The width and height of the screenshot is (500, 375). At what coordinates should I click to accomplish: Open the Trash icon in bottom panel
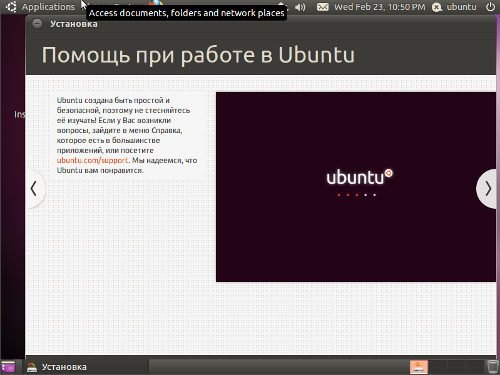tap(492, 367)
